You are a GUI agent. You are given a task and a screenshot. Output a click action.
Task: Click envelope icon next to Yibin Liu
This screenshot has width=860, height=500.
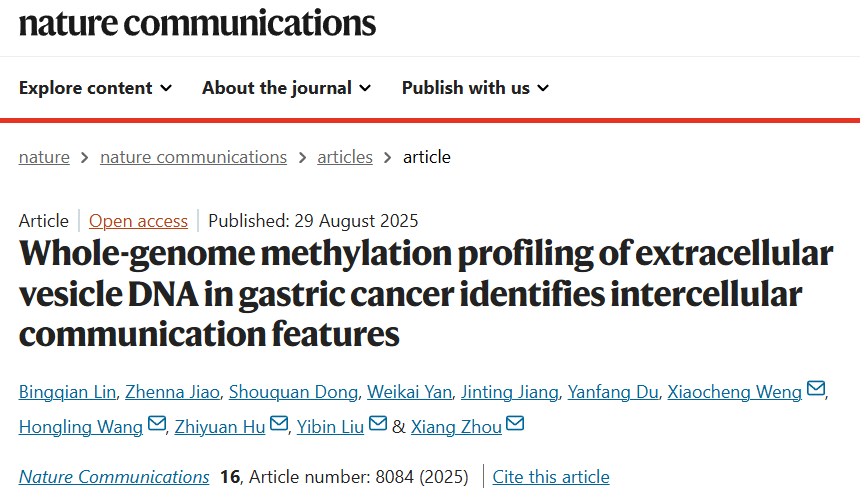pos(377,425)
